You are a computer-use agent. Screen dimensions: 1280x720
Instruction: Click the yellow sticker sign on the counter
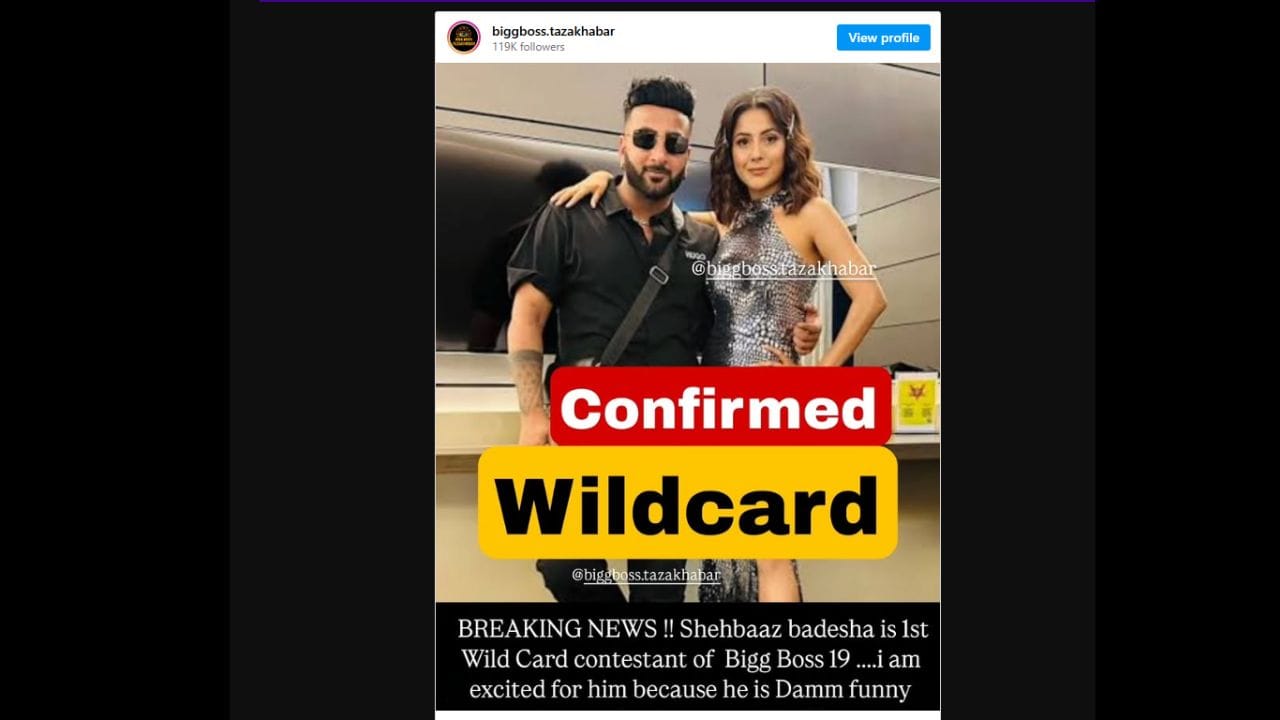pos(915,401)
